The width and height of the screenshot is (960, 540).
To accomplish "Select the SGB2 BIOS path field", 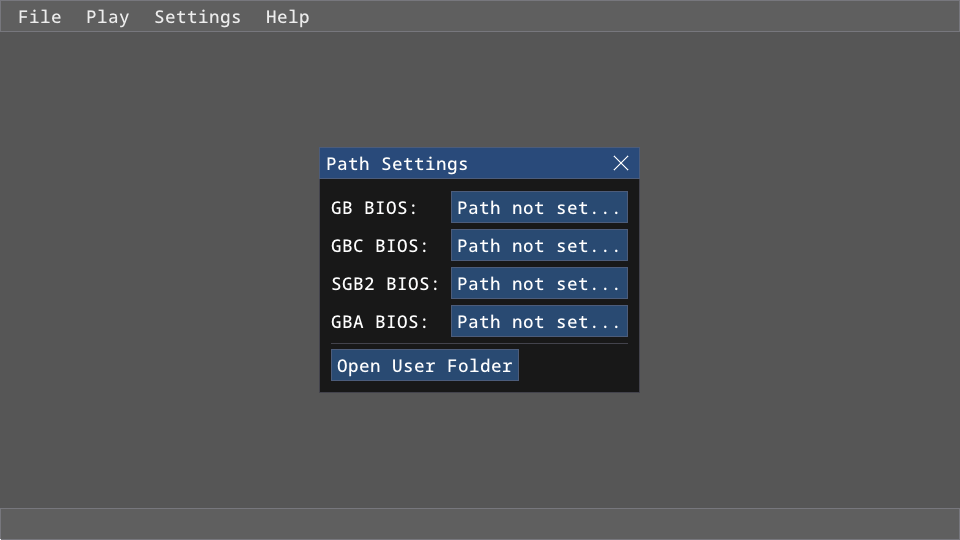I will click(539, 284).
